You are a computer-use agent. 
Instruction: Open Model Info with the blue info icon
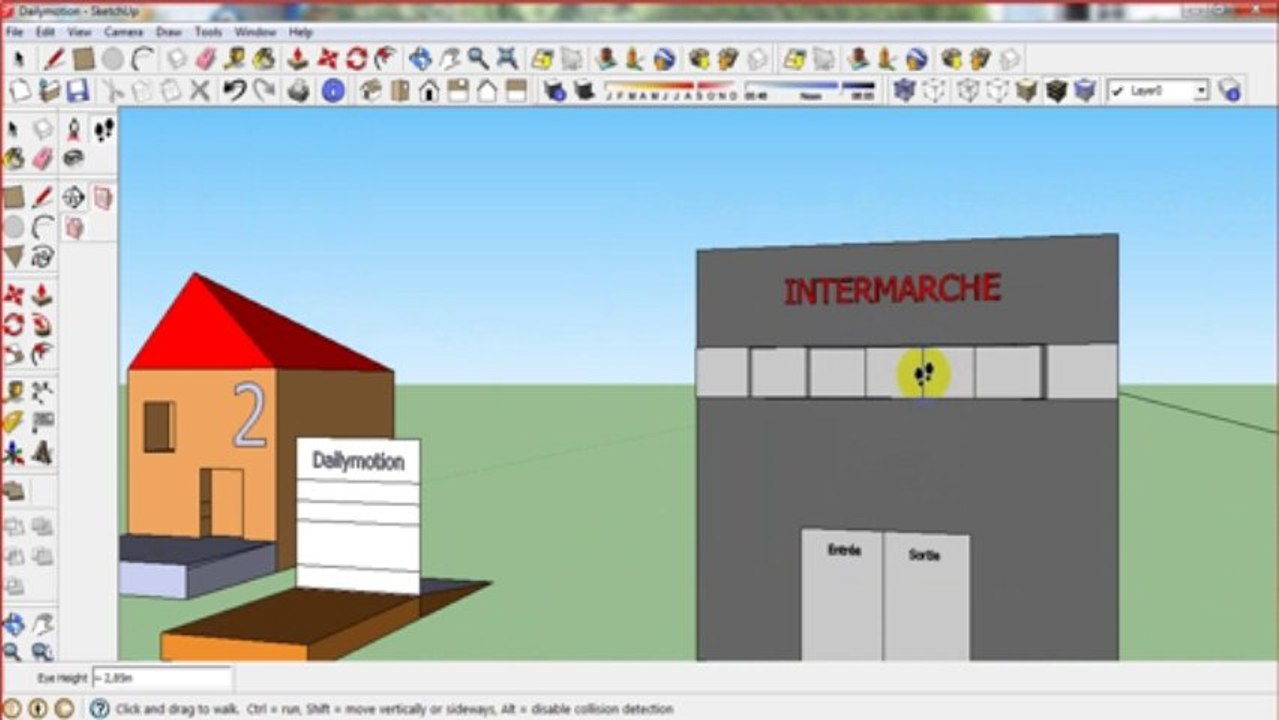coord(333,91)
